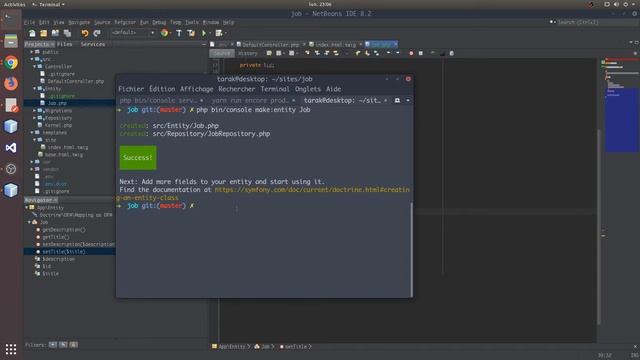
Task: Open Visual Studio Code from the dock
Action: click(x=11, y=147)
